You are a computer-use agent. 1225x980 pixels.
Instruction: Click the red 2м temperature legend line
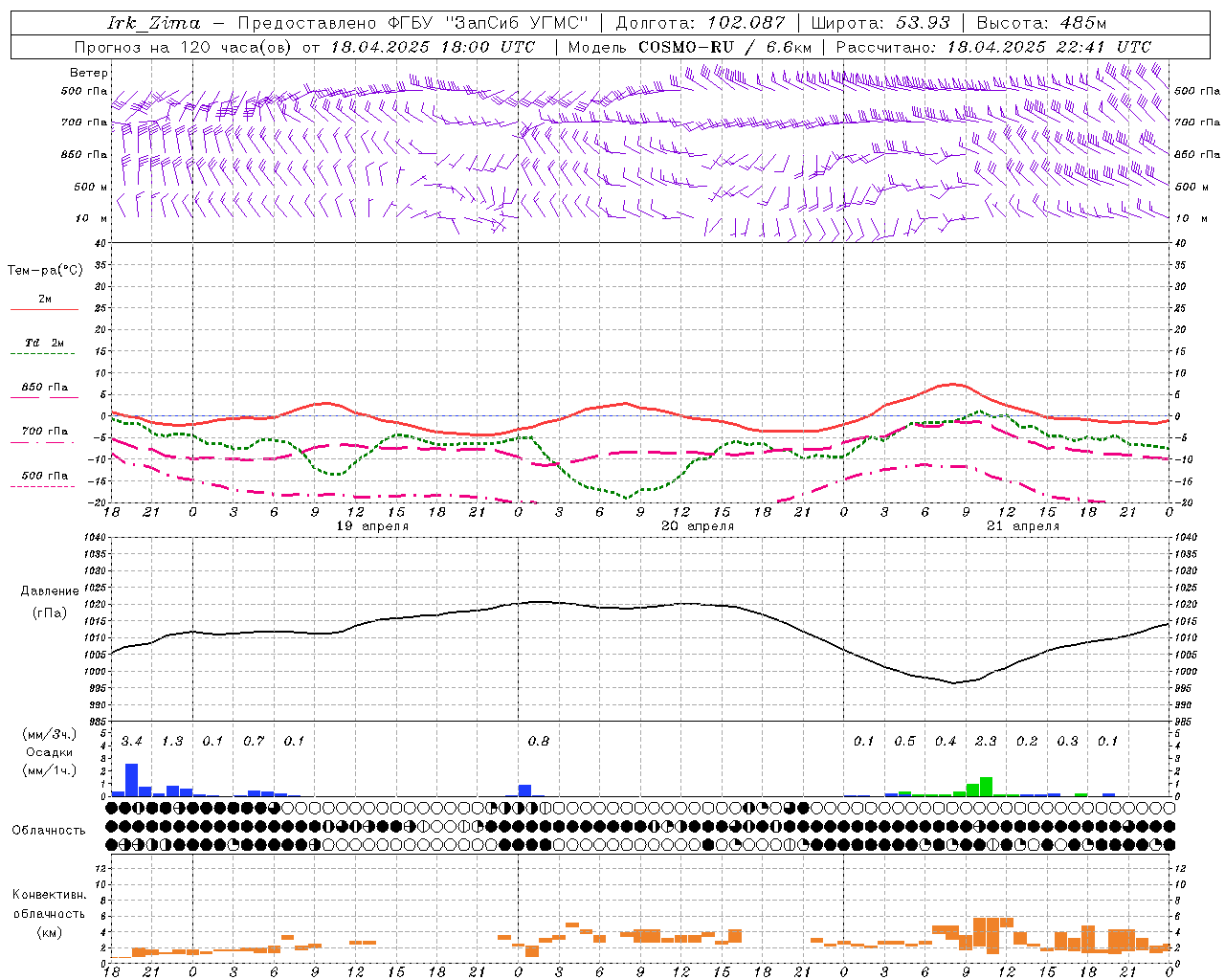(x=44, y=309)
